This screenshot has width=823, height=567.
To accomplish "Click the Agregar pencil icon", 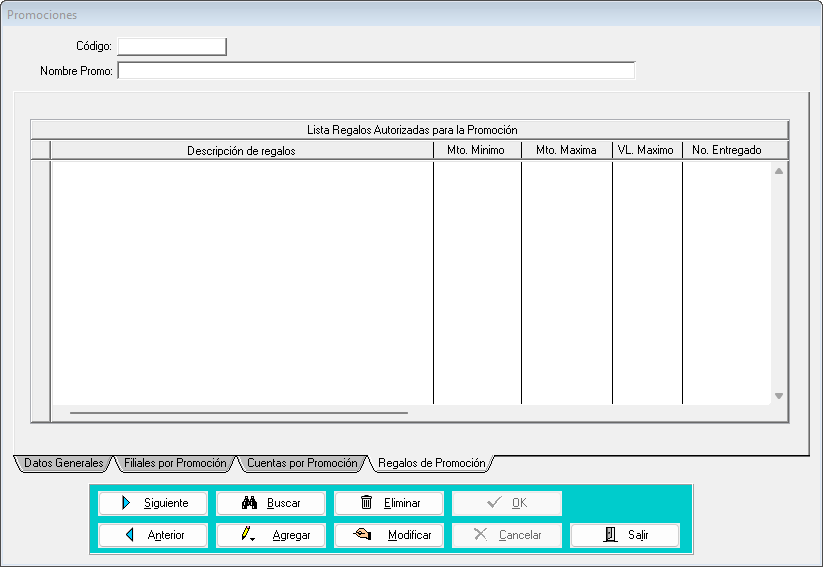I will 246,535.
